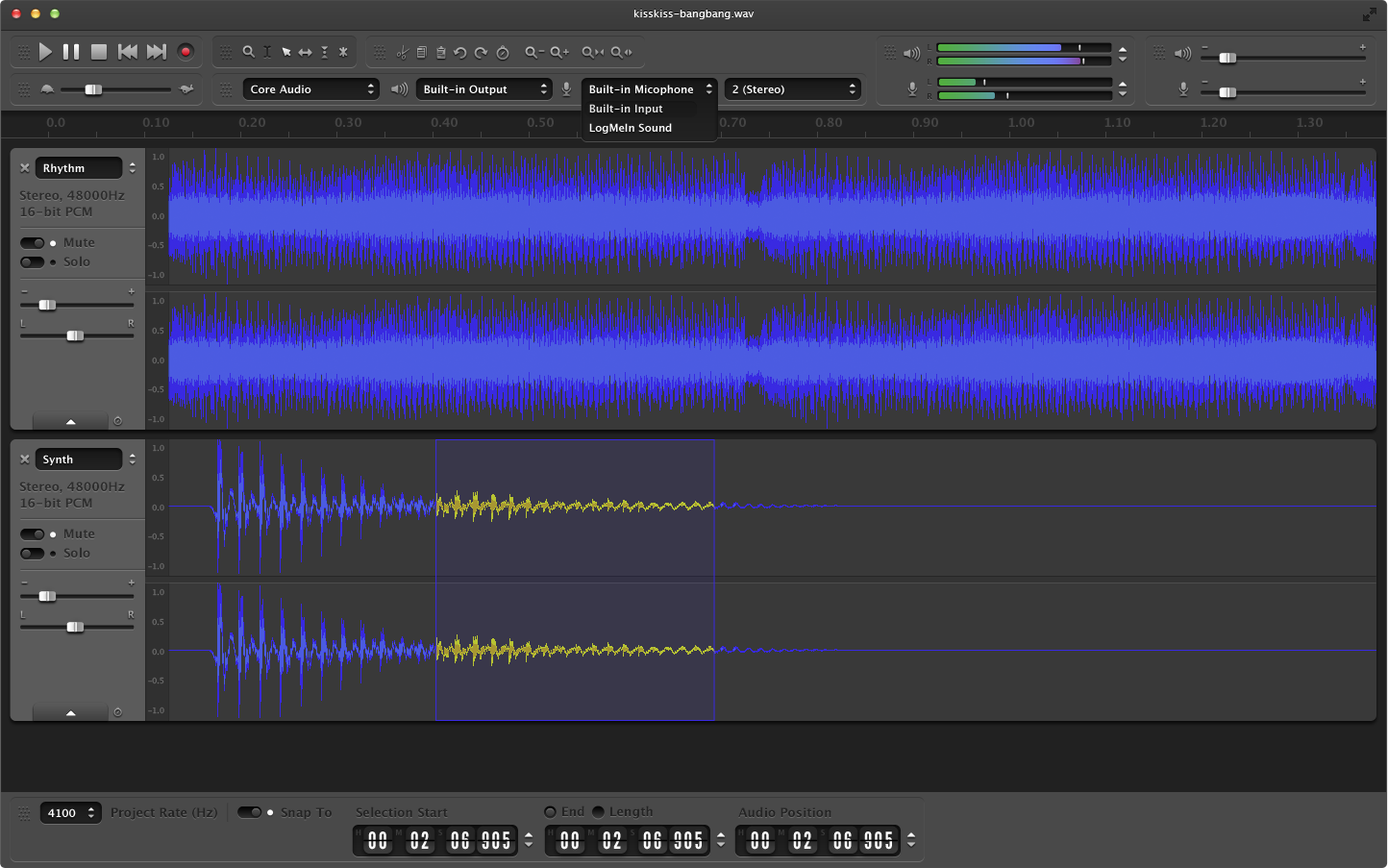Stop playback with the Stop button

(99, 52)
